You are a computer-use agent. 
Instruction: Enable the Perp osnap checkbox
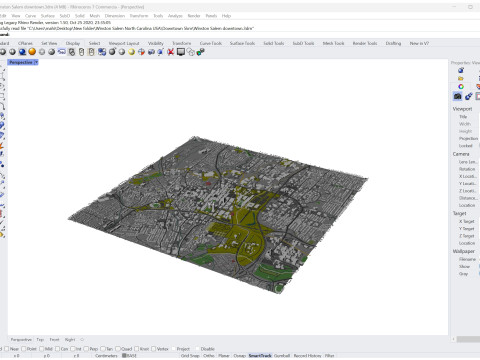pos(86,349)
